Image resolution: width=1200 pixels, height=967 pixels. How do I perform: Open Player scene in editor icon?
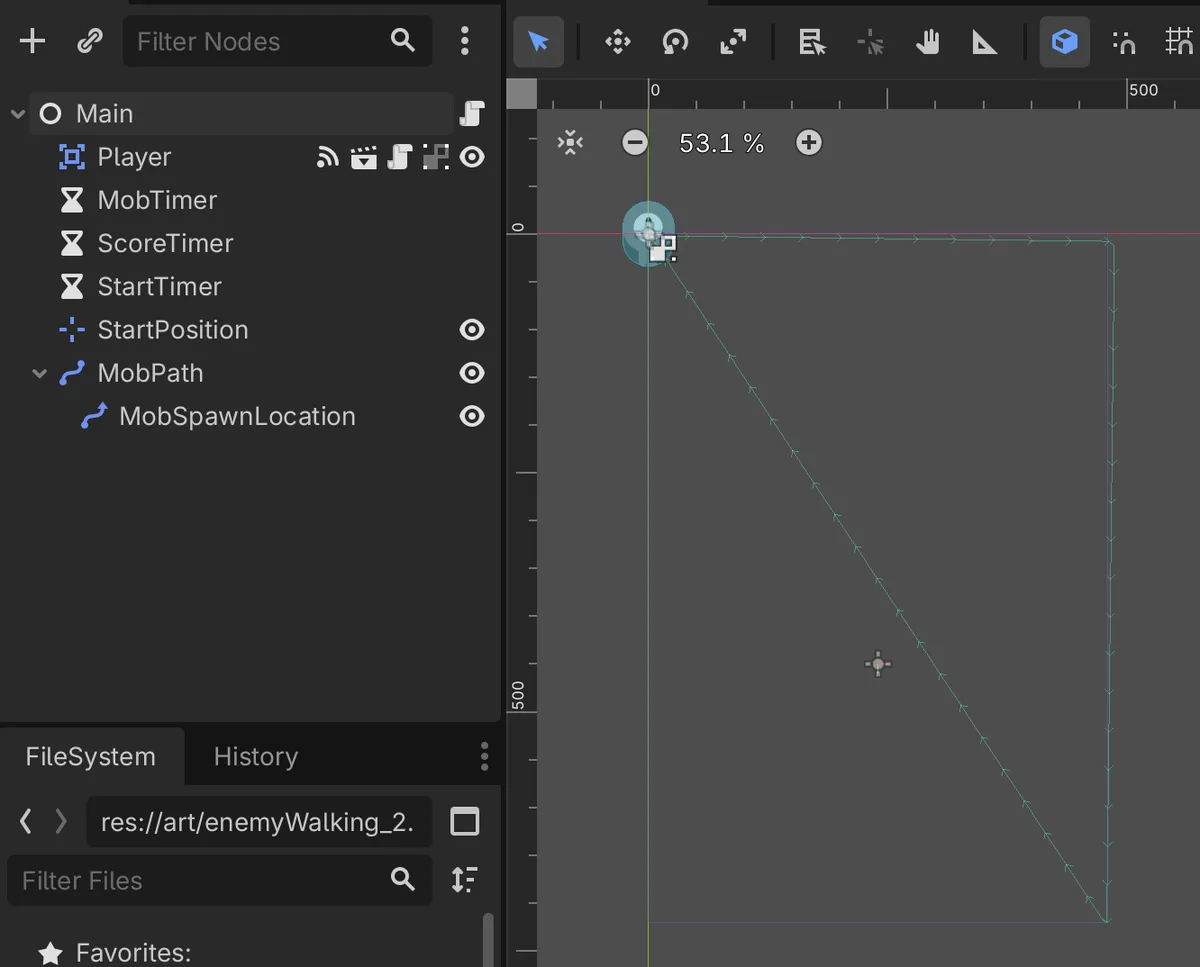[364, 157]
